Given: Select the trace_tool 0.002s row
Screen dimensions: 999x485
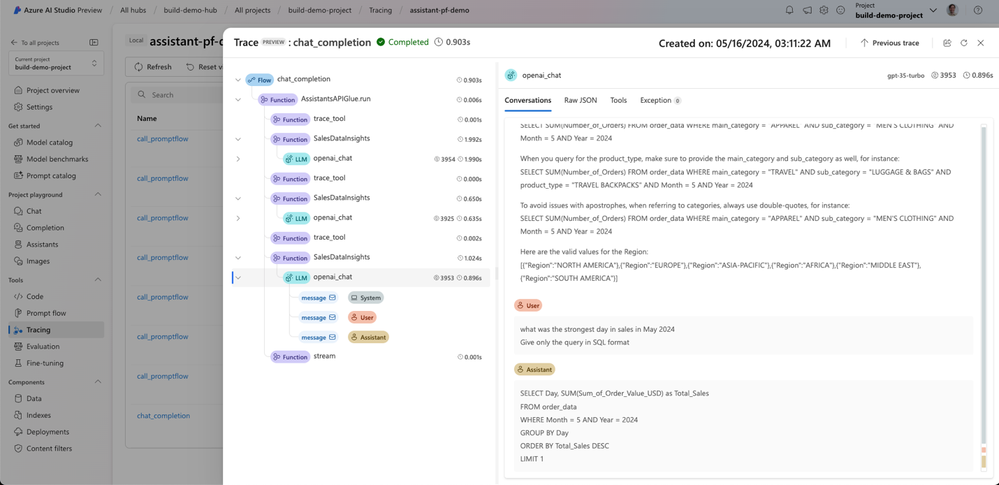Looking at the screenshot, I should point(361,238).
